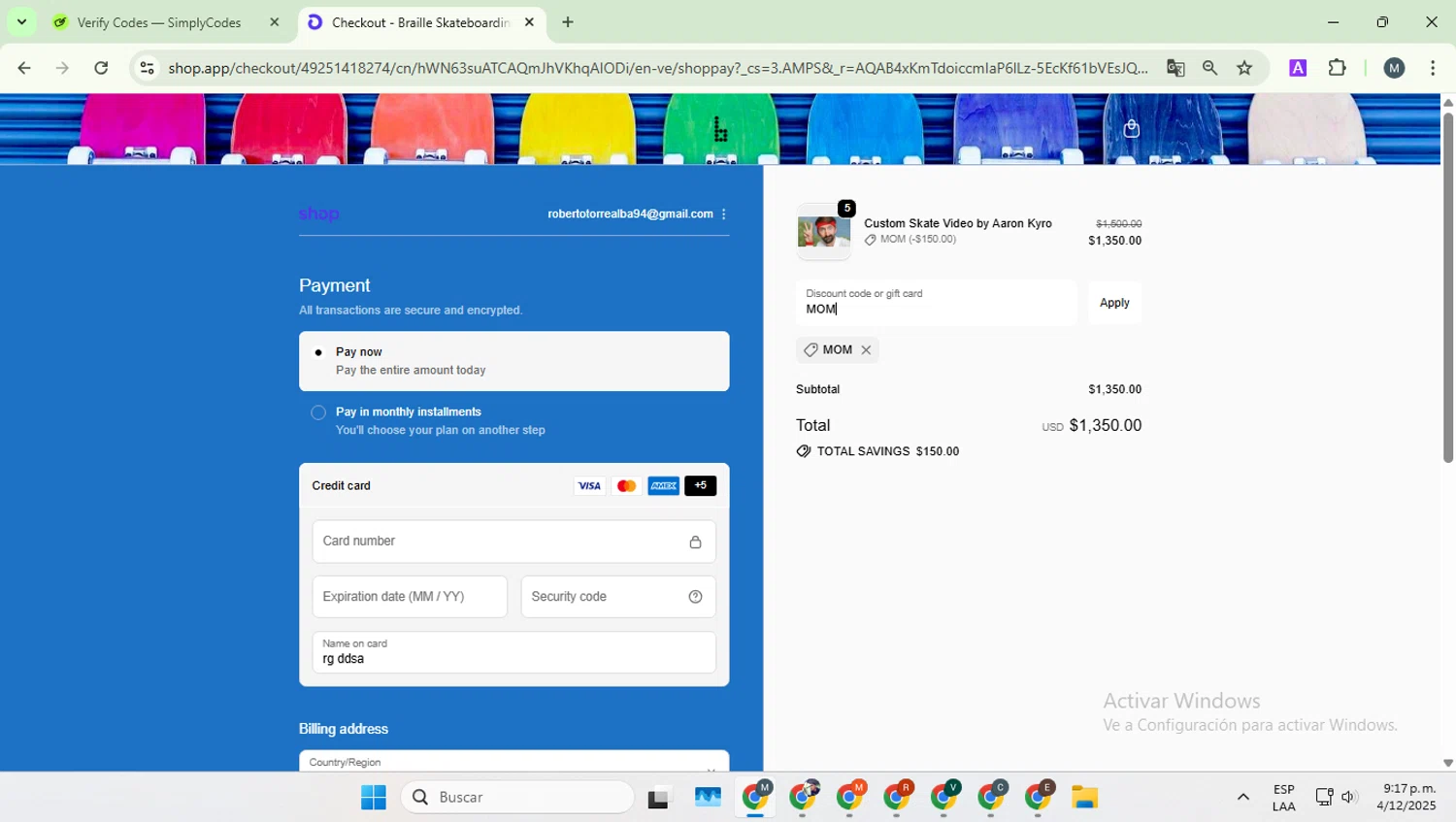Open the volume control in system tray

[1348, 798]
